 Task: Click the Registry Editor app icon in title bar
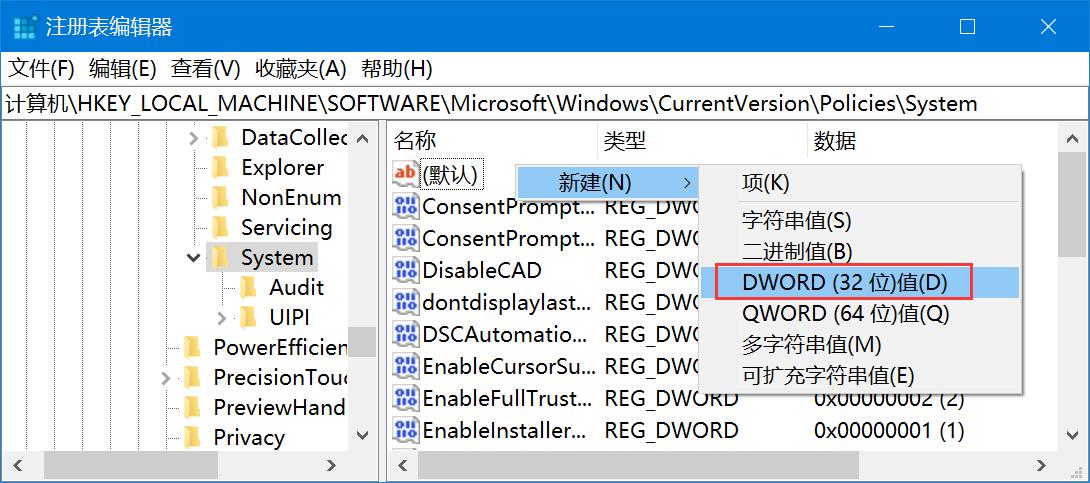click(x=25, y=27)
